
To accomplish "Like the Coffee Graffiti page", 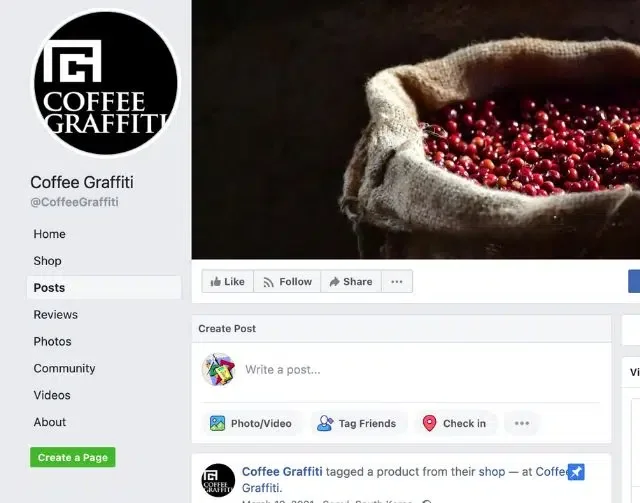I will click(x=227, y=281).
